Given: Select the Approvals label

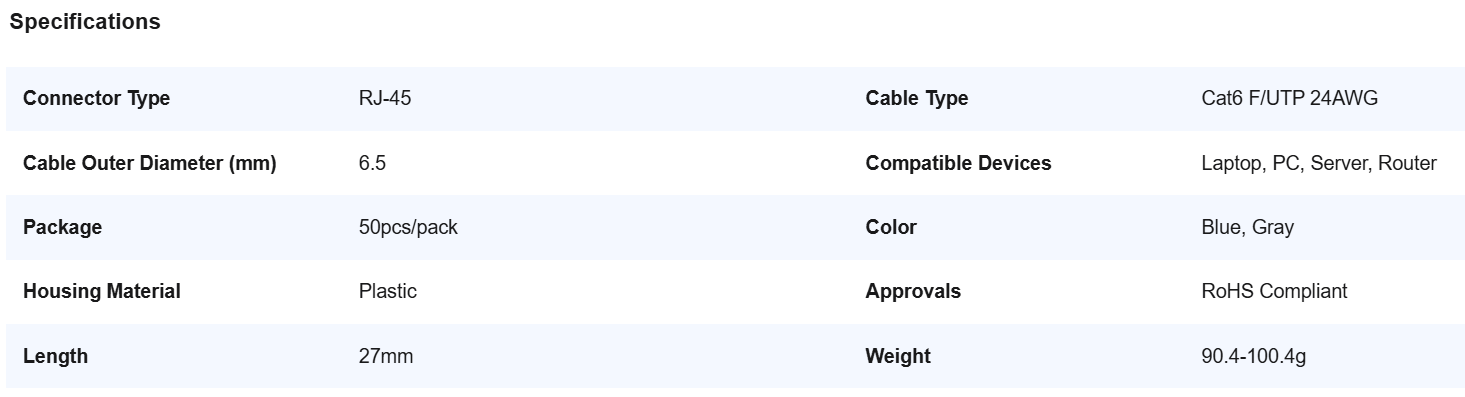Looking at the screenshot, I should 913,291.
